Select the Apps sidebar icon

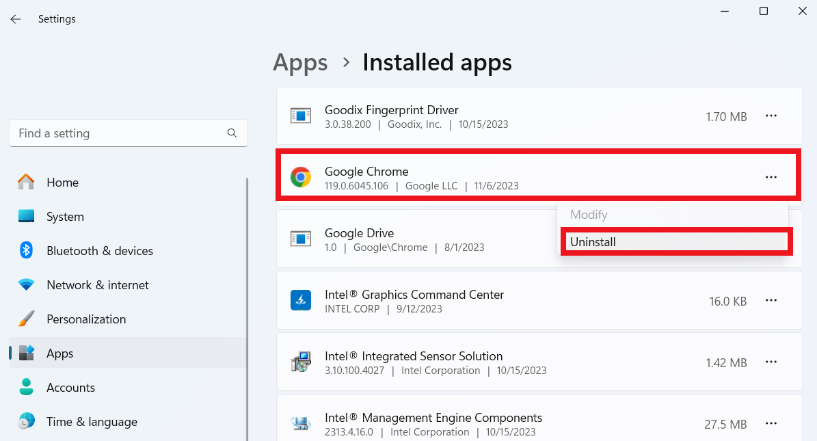(27, 353)
